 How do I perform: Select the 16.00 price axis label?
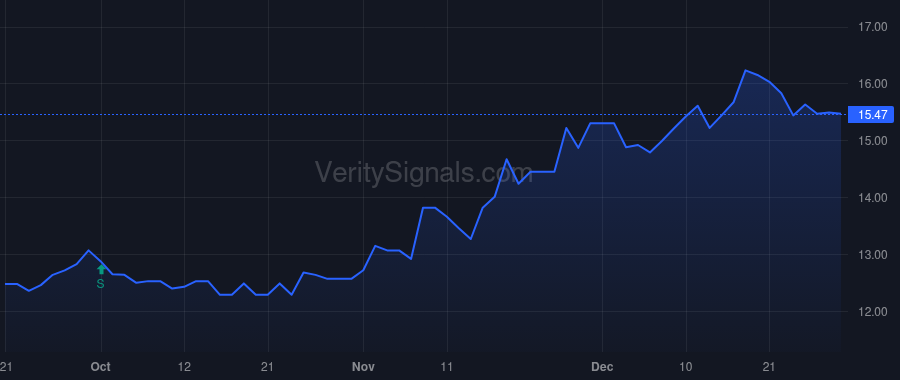coord(872,84)
